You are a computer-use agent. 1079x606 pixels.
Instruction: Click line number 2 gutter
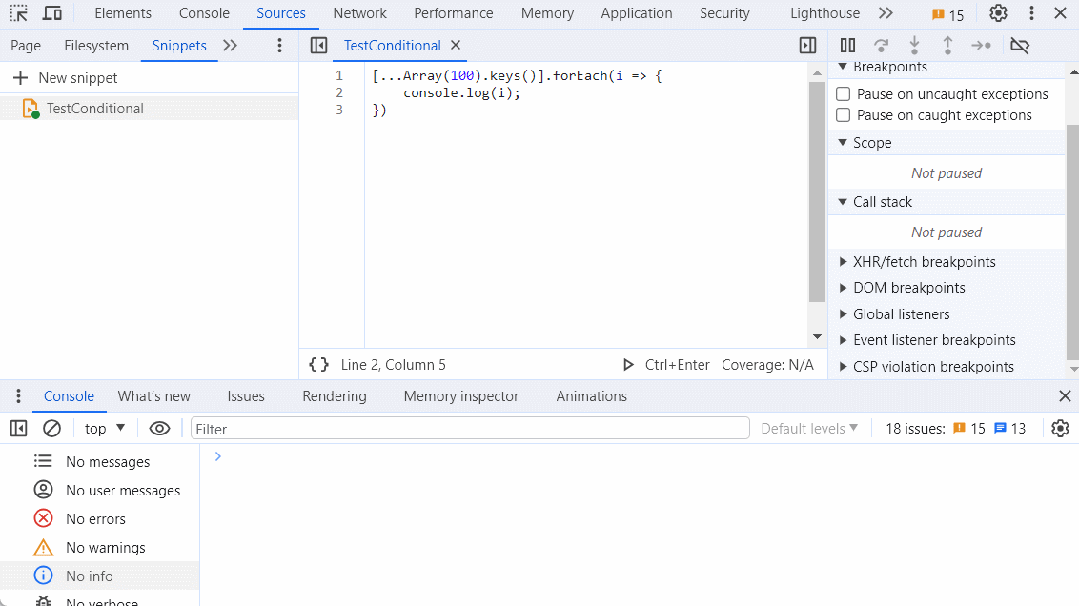click(x=339, y=92)
